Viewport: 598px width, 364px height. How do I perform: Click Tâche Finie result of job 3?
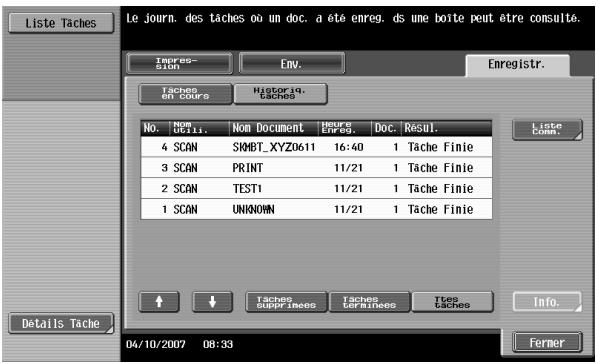coord(440,168)
